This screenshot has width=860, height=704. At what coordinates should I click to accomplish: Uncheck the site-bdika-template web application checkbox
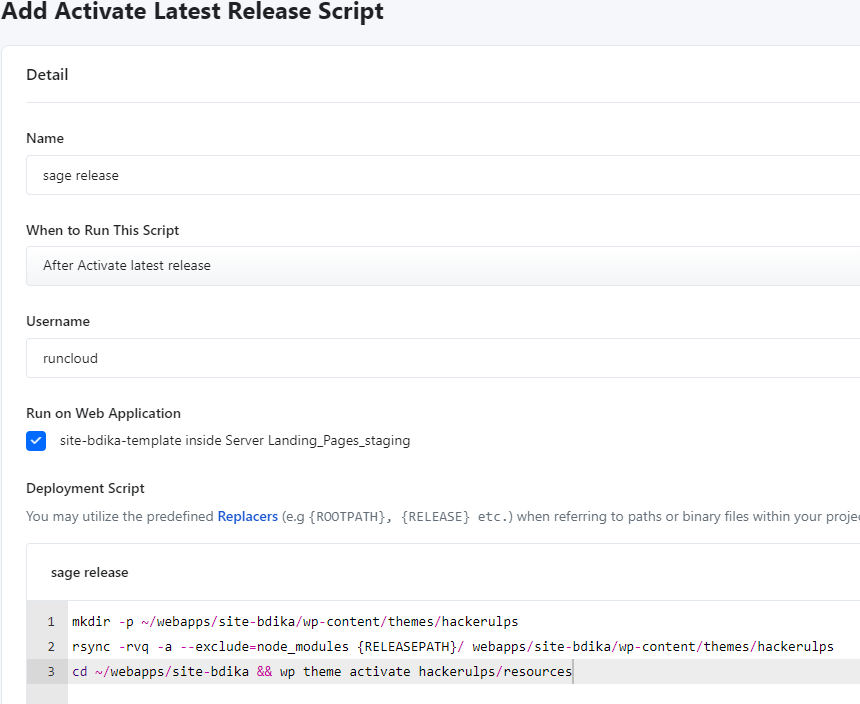(36, 440)
